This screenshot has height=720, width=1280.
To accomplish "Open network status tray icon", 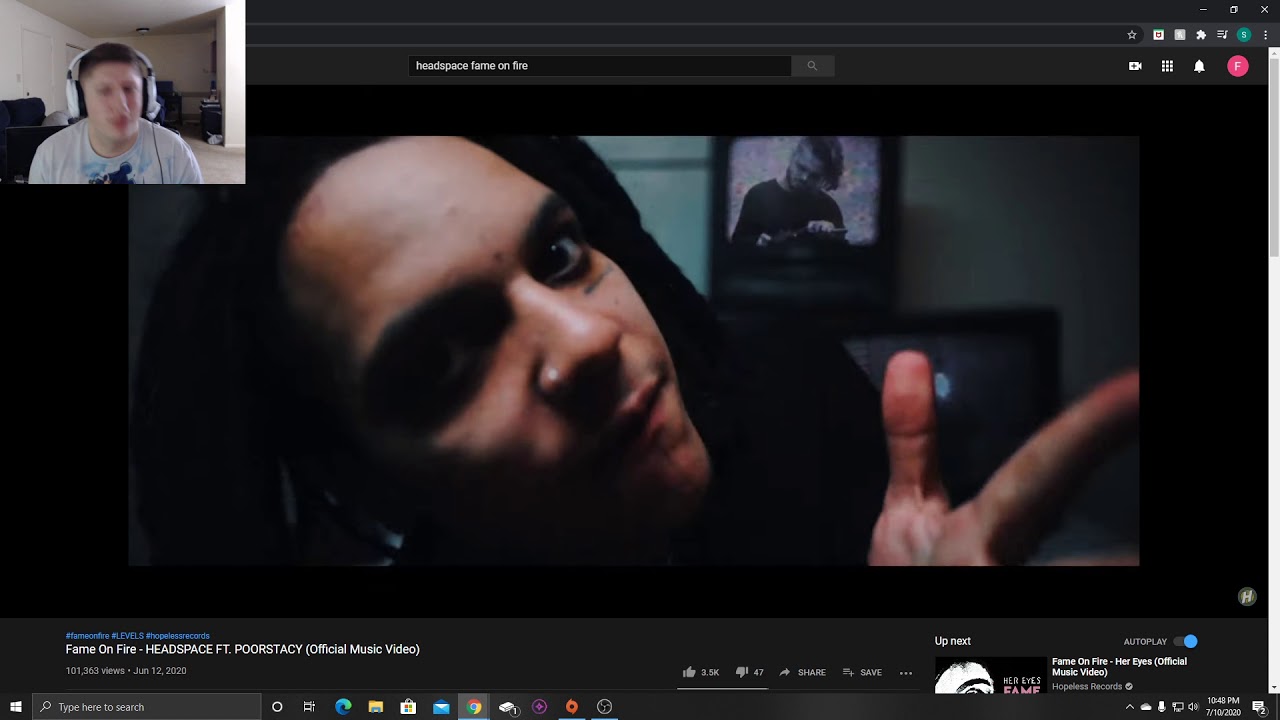I will (1178, 707).
